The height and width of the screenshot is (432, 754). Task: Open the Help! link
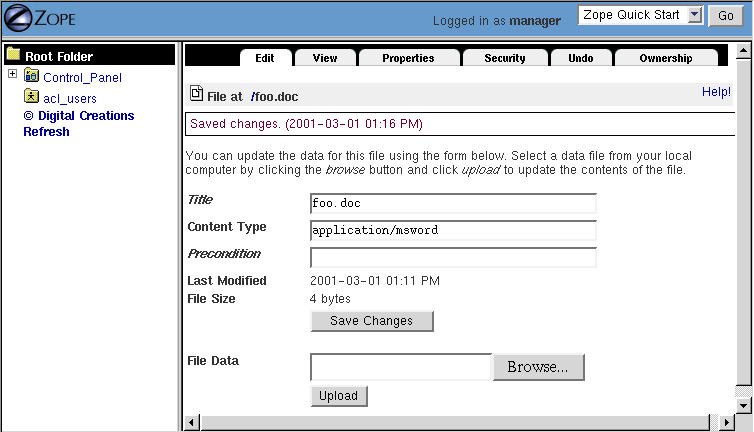point(716,92)
